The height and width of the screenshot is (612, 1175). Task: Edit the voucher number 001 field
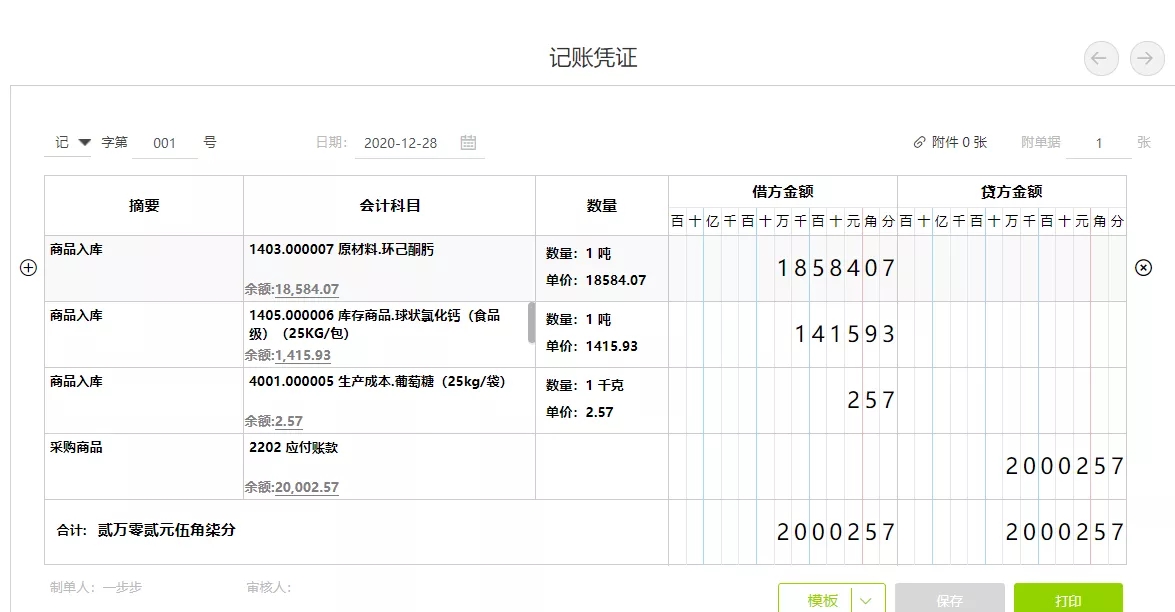tap(165, 143)
